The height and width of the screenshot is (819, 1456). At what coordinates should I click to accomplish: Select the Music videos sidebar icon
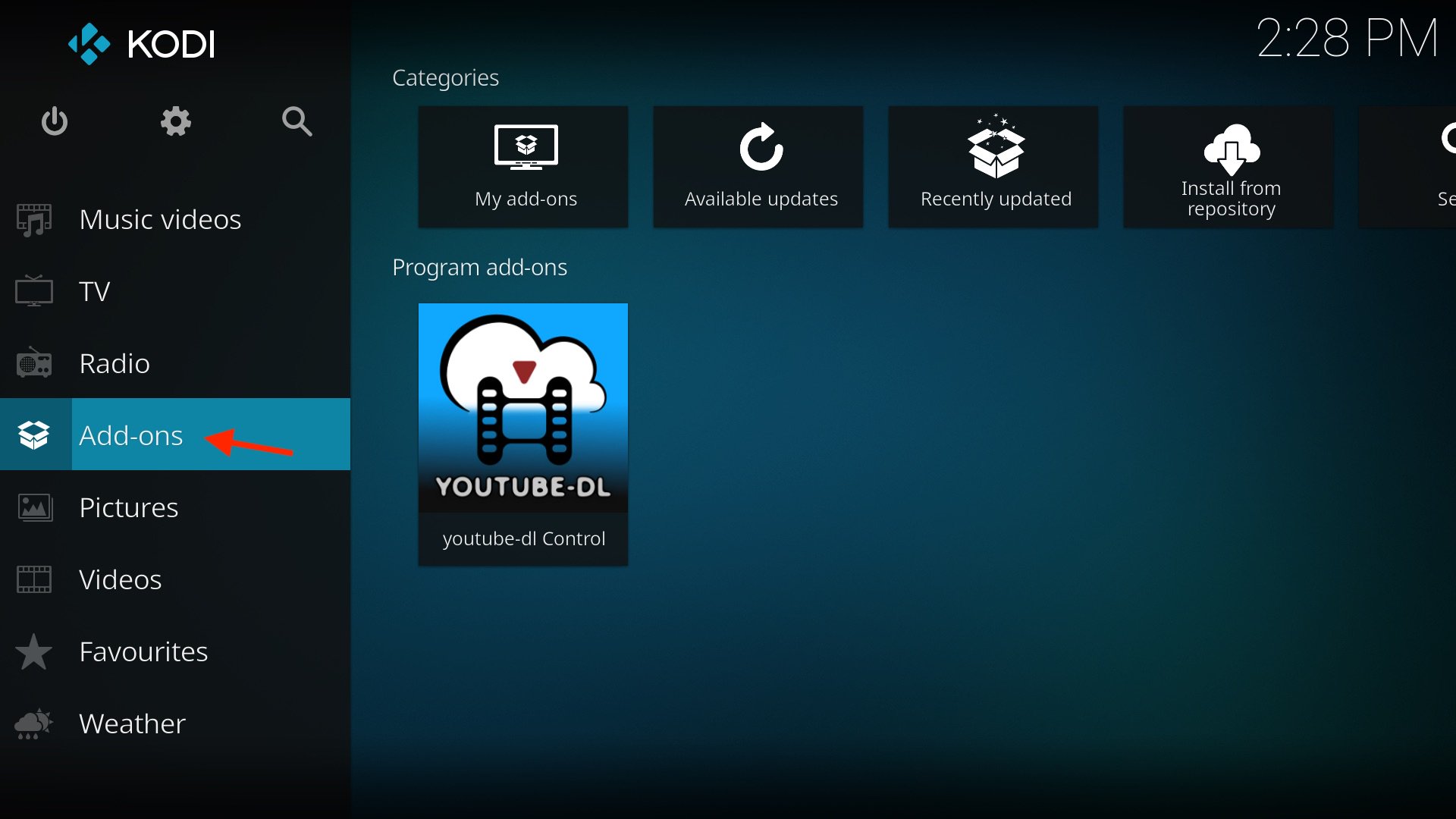34,218
